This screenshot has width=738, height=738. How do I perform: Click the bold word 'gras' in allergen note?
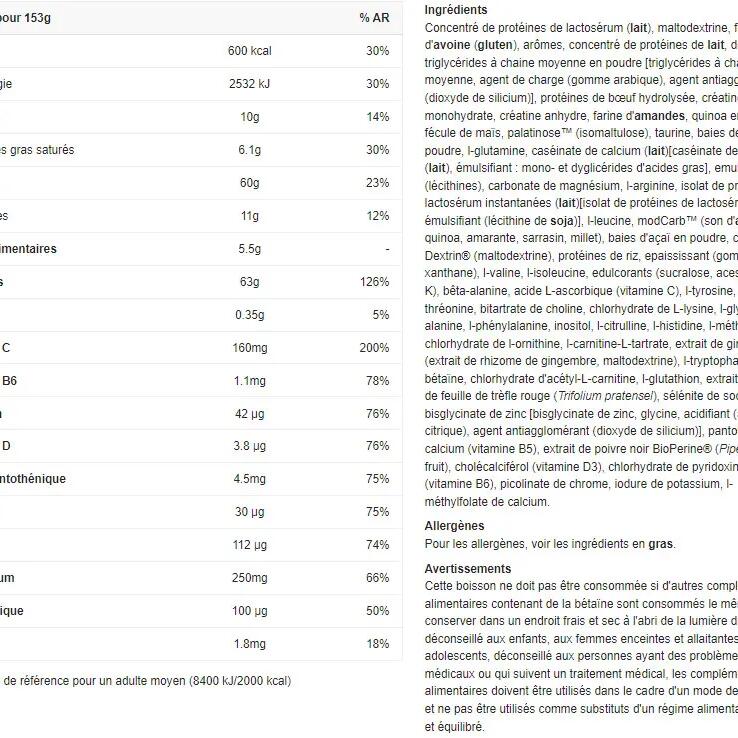click(x=660, y=544)
